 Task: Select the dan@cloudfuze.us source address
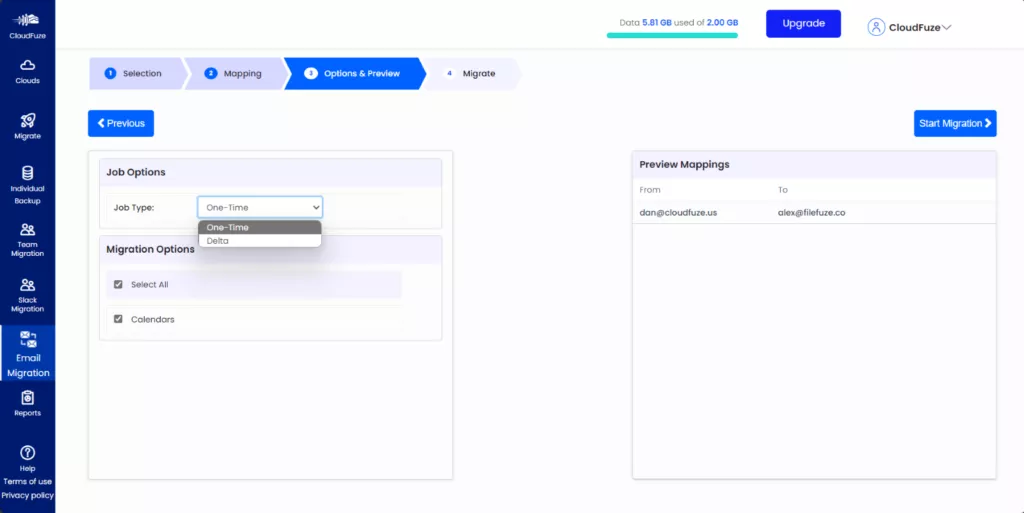point(678,212)
